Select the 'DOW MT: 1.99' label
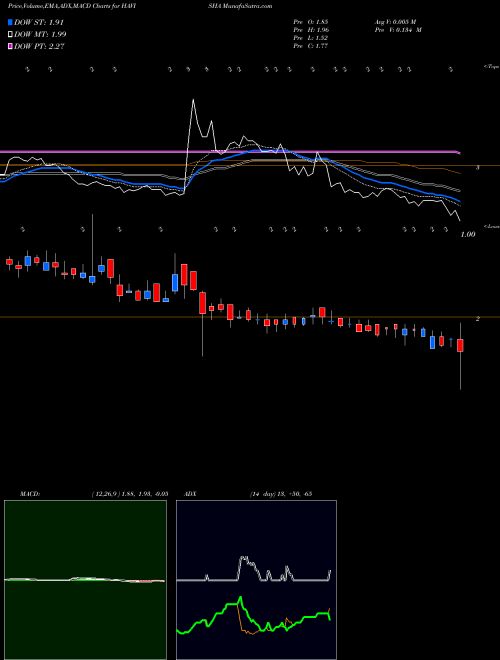This screenshot has height=660, width=500. [x=40, y=34]
